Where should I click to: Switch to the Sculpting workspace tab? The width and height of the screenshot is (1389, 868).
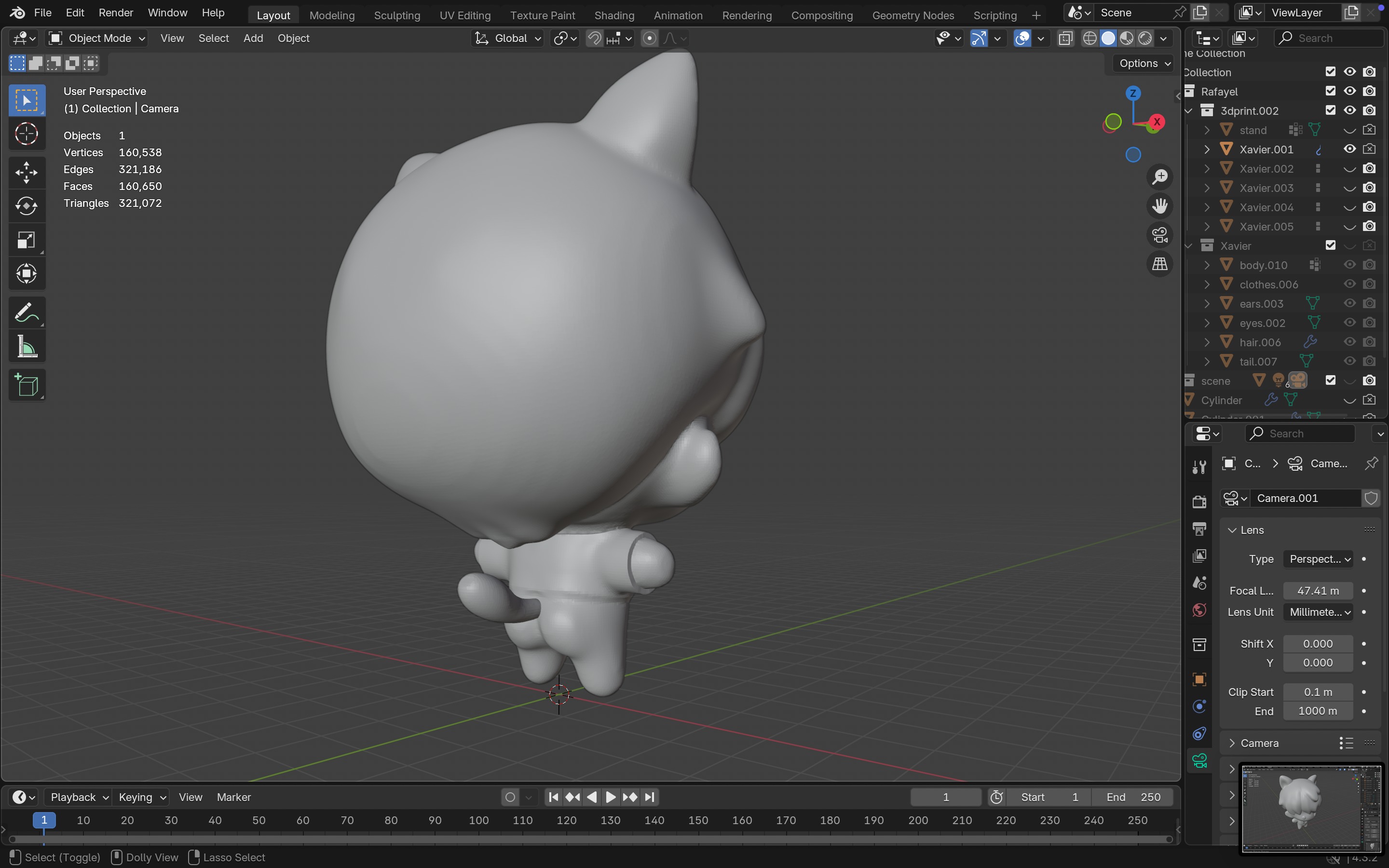pos(397,15)
